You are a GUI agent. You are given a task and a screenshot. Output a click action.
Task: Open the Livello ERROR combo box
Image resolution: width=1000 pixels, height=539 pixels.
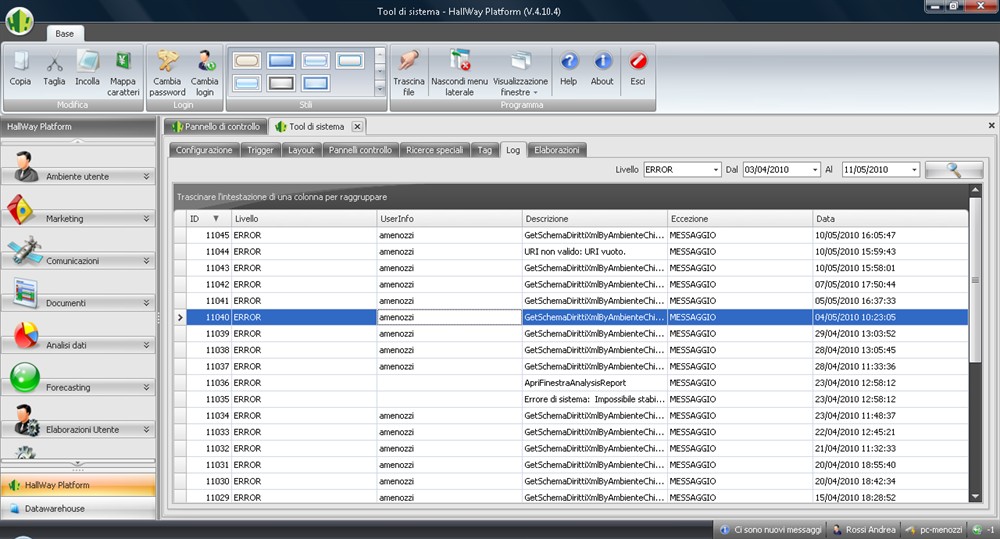[x=716, y=170]
